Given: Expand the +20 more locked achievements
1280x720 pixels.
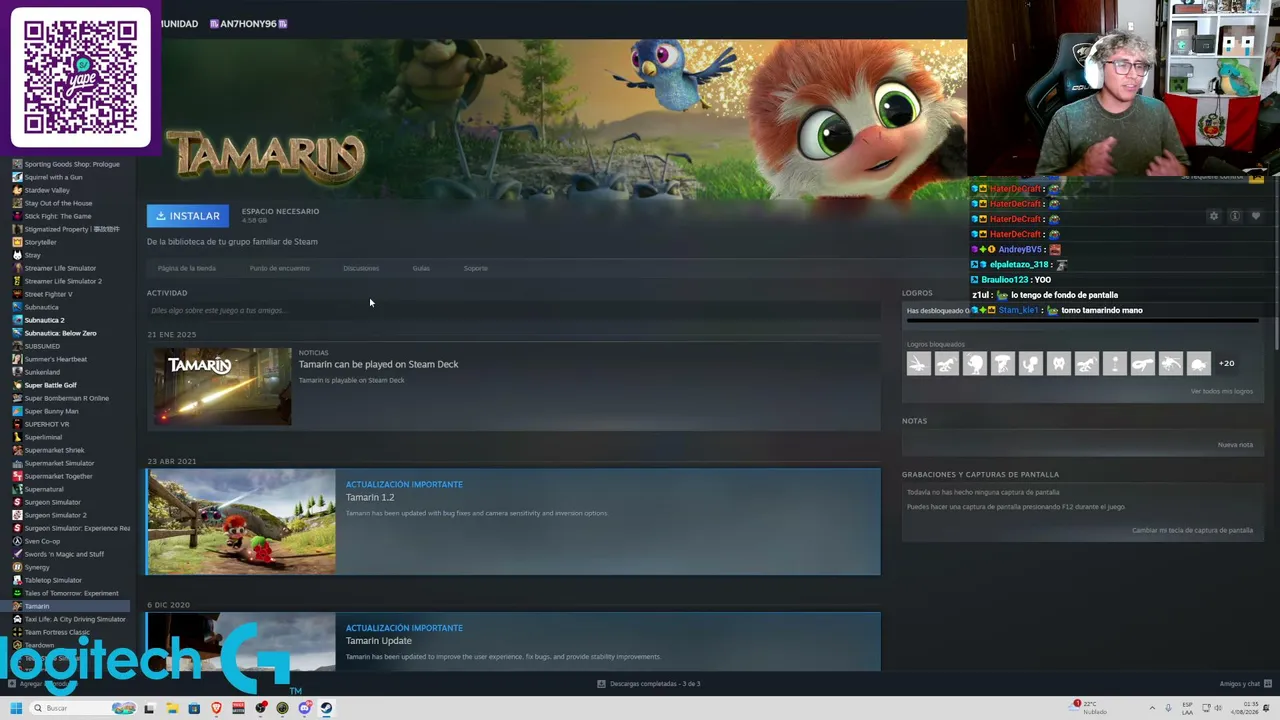Looking at the screenshot, I should pyautogui.click(x=1226, y=364).
